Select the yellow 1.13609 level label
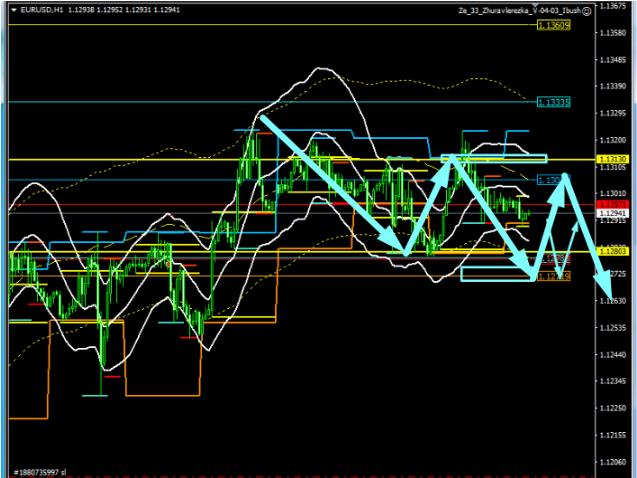The image size is (637, 478). coord(554,26)
